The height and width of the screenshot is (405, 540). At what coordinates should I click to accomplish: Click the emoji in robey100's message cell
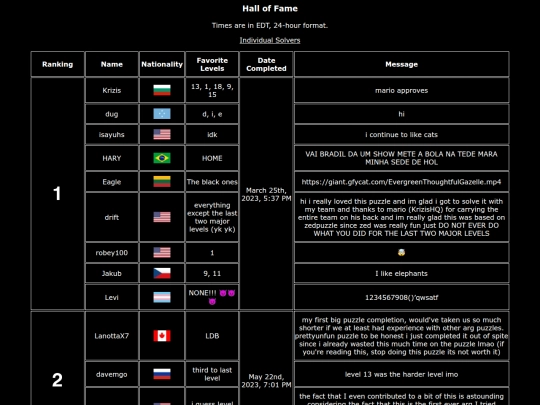[401, 252]
